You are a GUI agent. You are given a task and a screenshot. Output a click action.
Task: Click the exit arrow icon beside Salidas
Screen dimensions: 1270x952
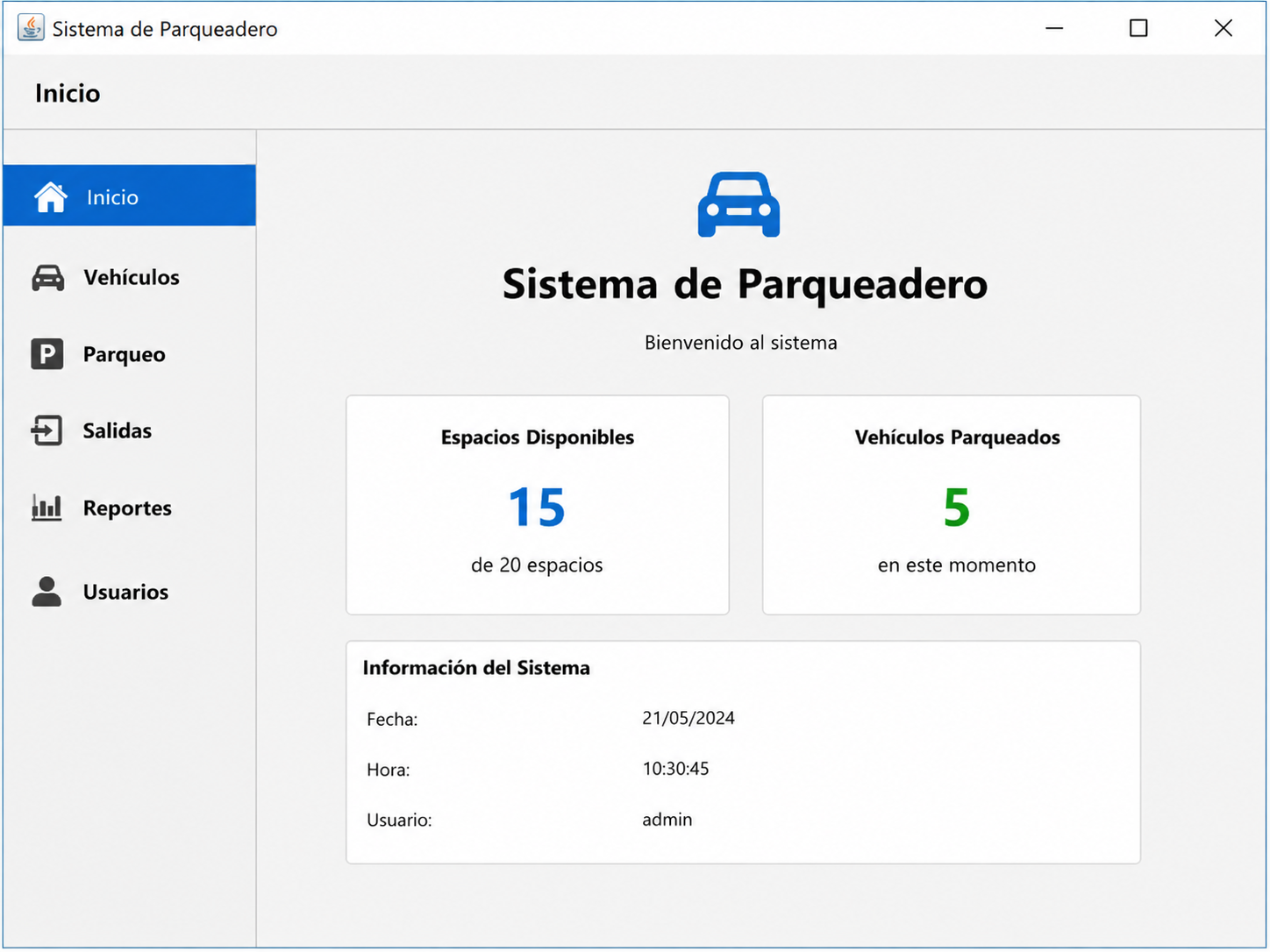(46, 430)
